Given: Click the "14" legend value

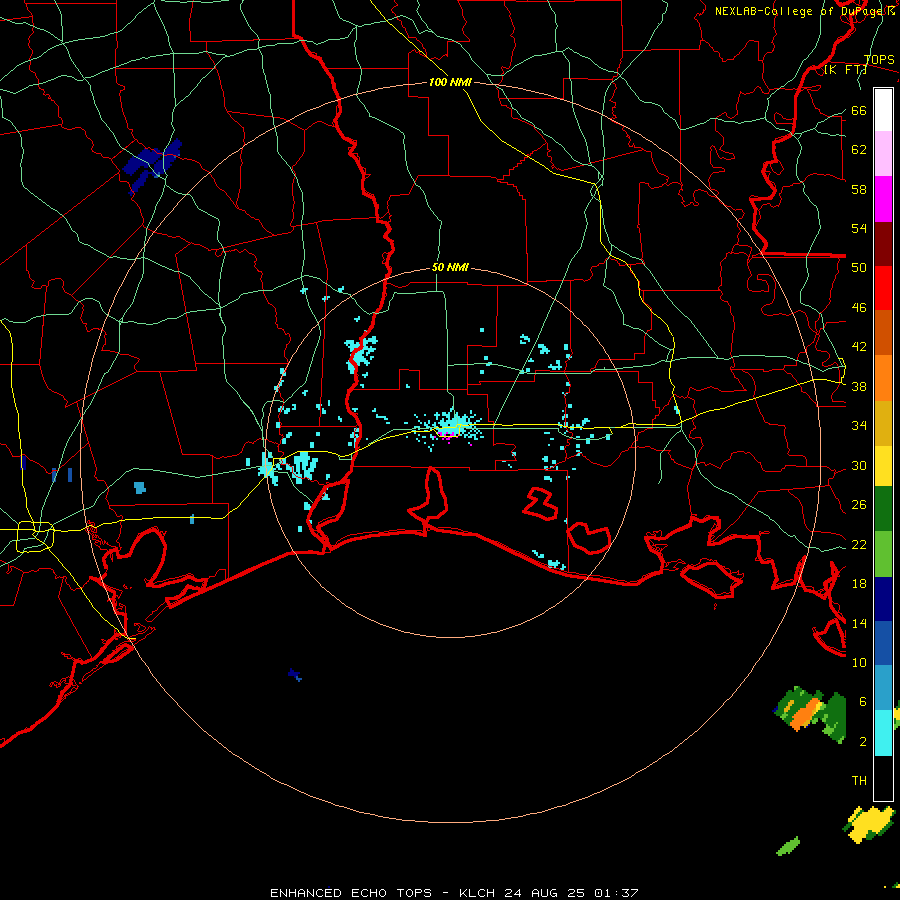Looking at the screenshot, I should [859, 623].
